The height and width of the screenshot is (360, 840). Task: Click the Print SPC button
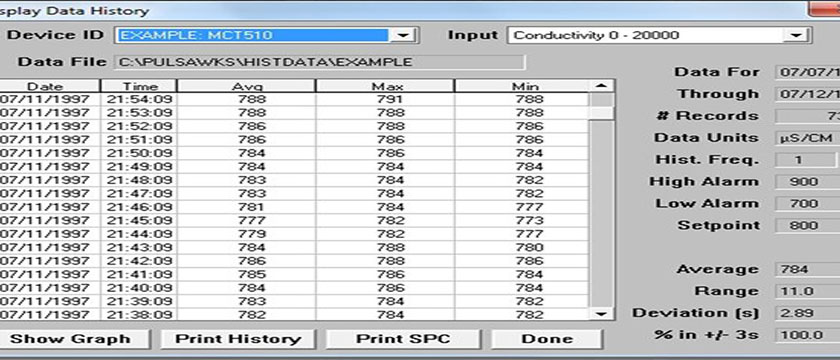403,339
